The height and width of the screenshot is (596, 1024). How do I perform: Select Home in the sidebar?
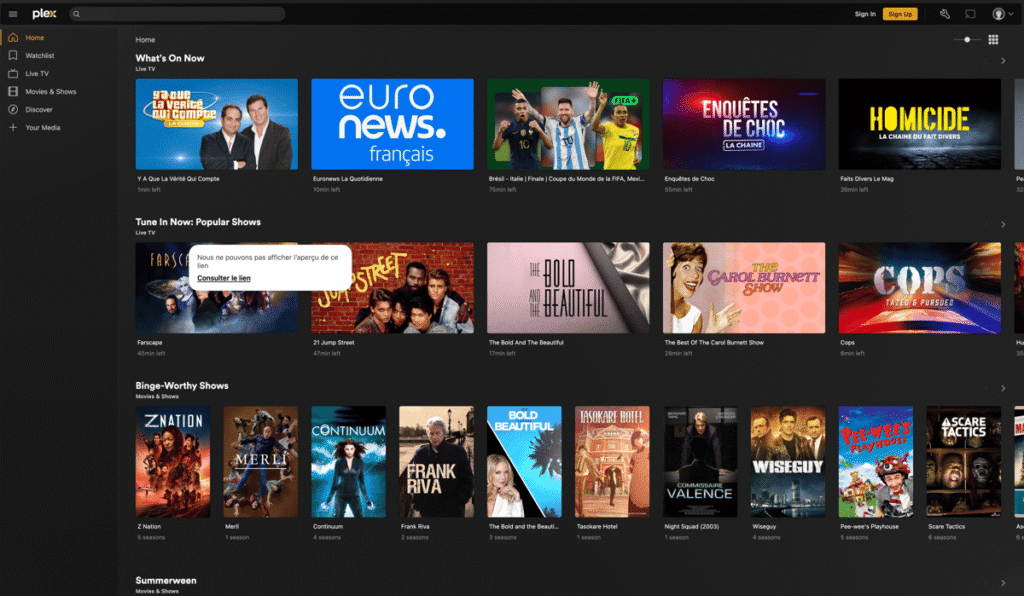[35, 38]
